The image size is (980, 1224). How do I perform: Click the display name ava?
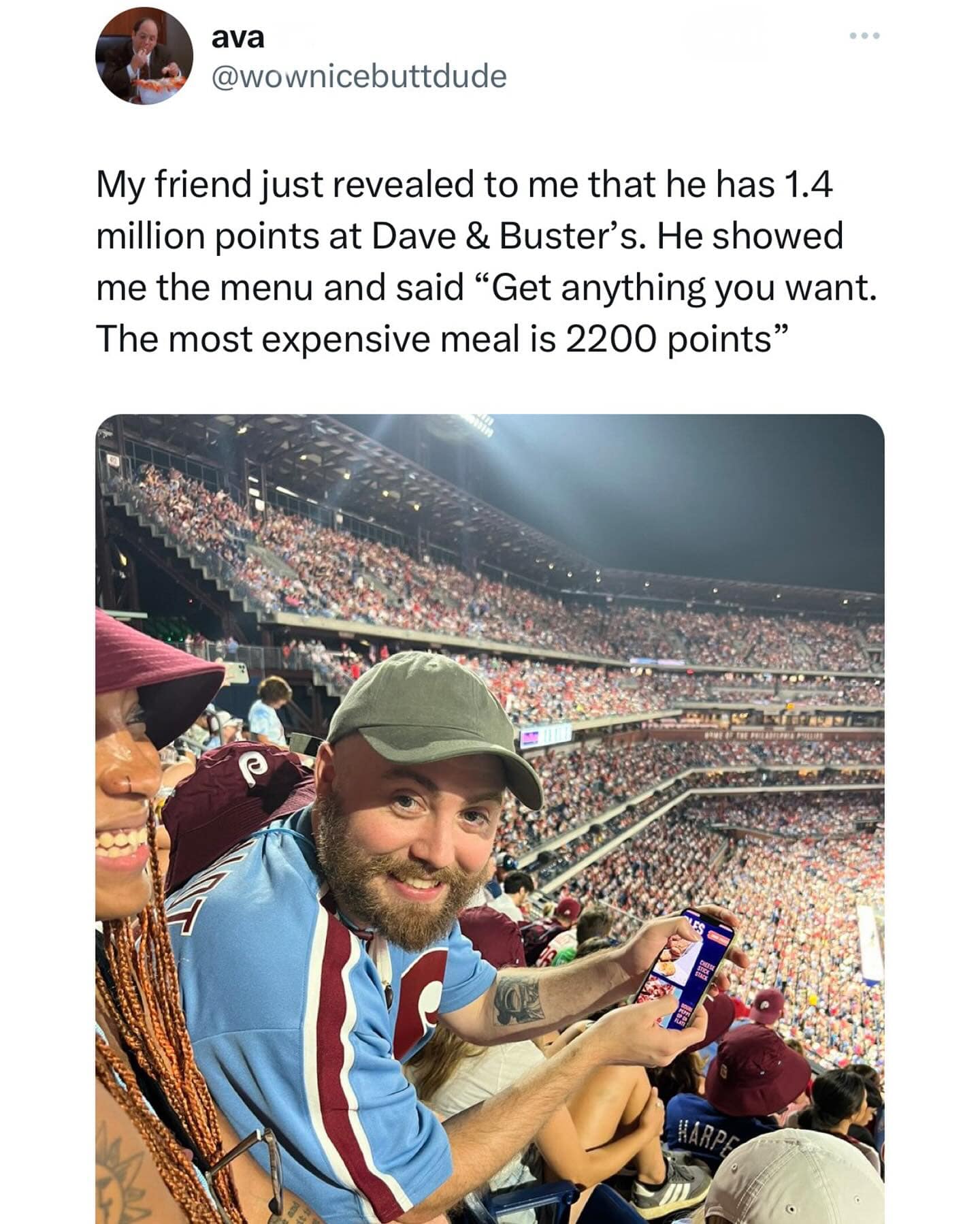[238, 37]
